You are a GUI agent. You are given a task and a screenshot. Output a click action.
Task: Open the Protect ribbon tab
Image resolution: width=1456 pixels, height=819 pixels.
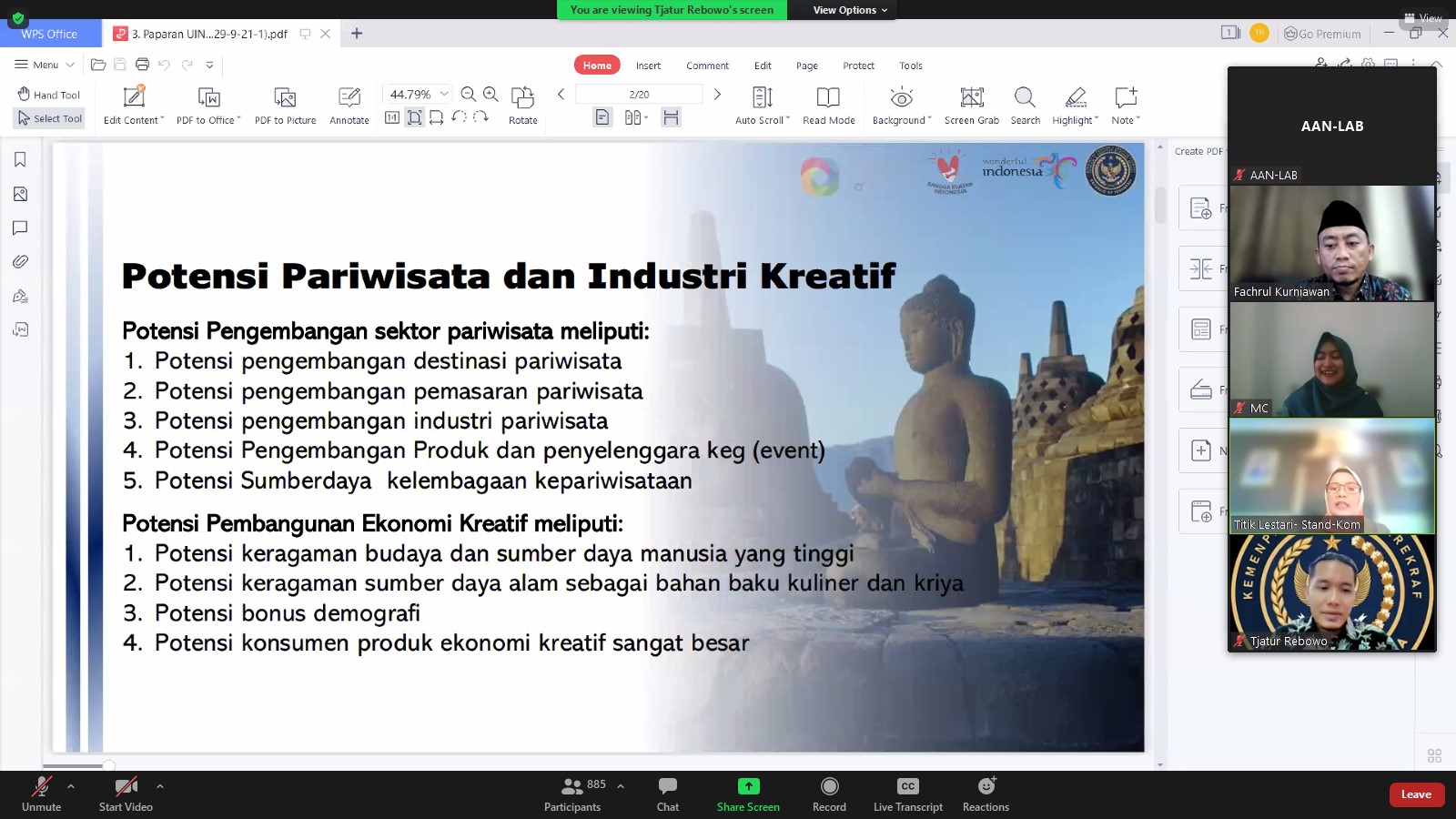click(858, 66)
